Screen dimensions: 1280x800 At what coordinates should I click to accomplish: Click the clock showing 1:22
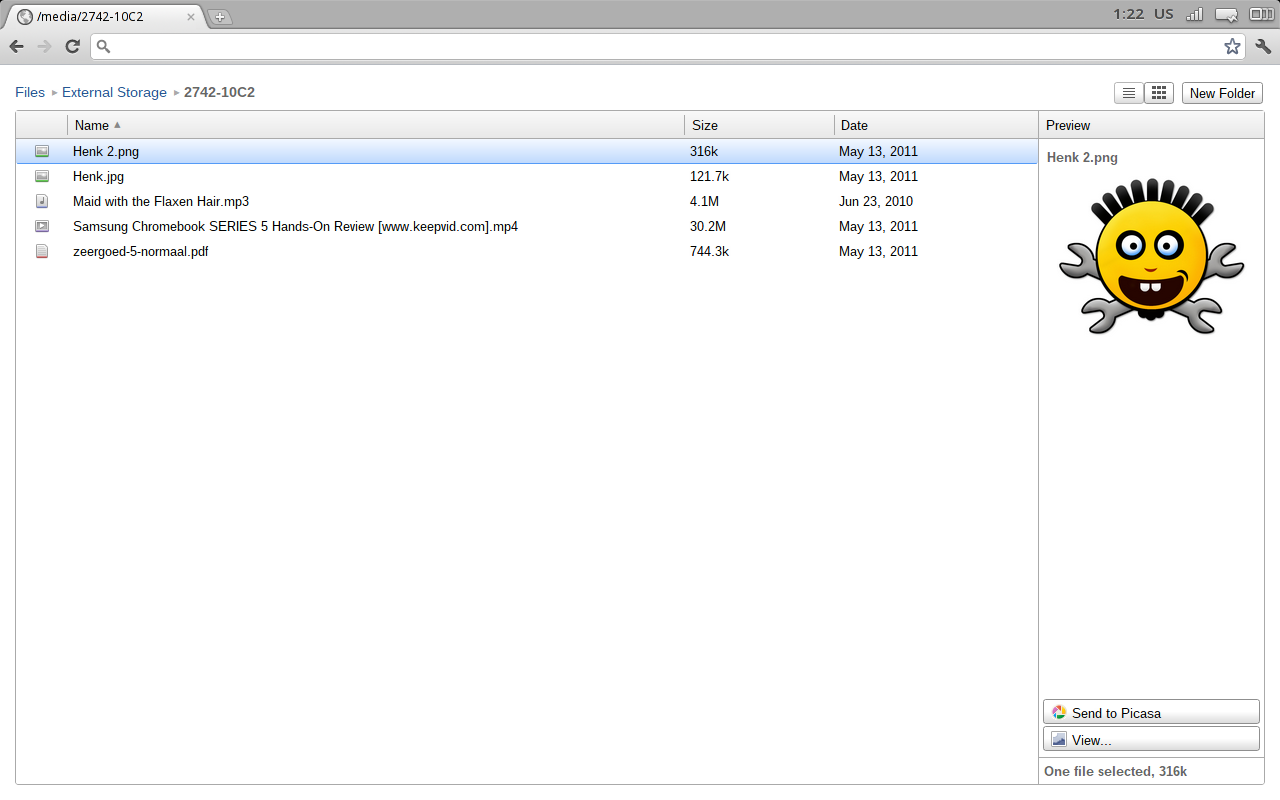(1128, 14)
